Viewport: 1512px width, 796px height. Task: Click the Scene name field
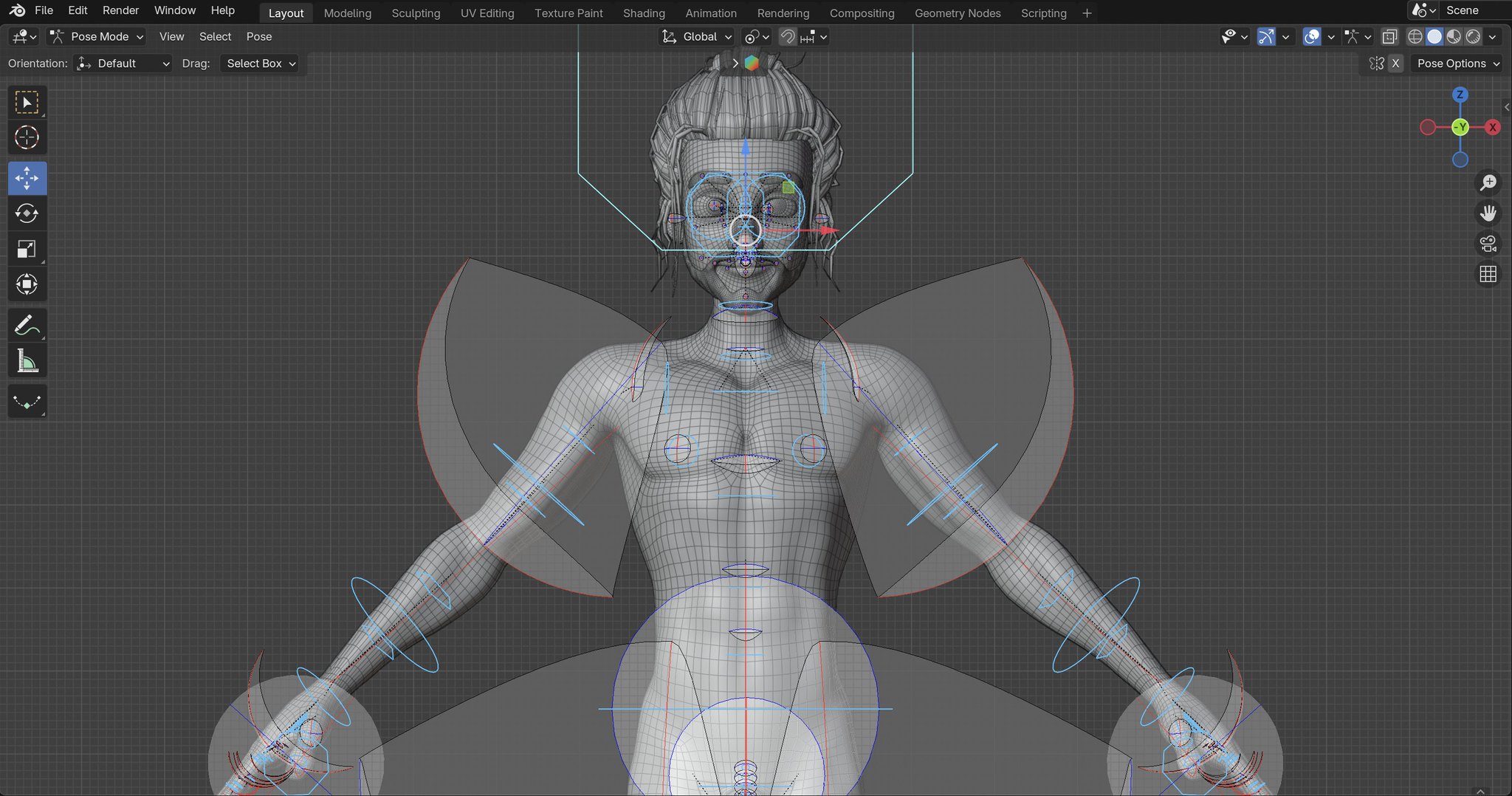pyautogui.click(x=1475, y=10)
